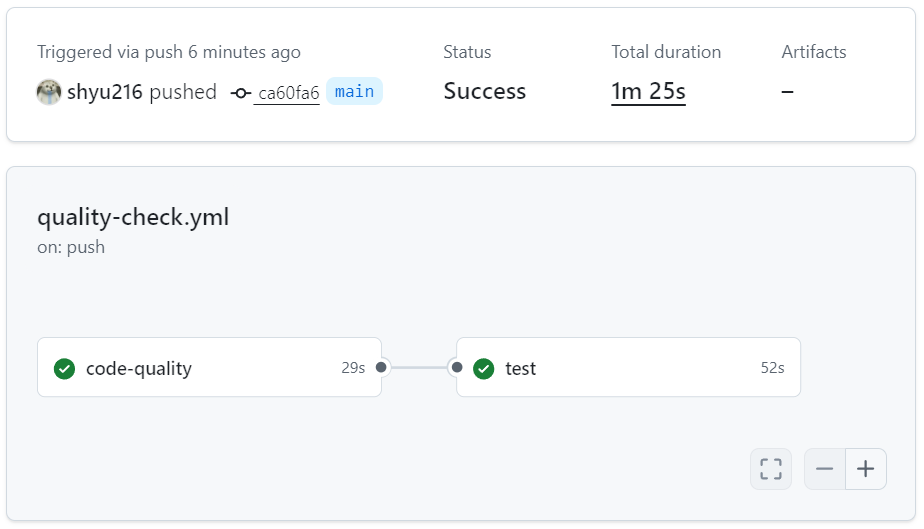
Task: Open the test job name
Action: (520, 368)
